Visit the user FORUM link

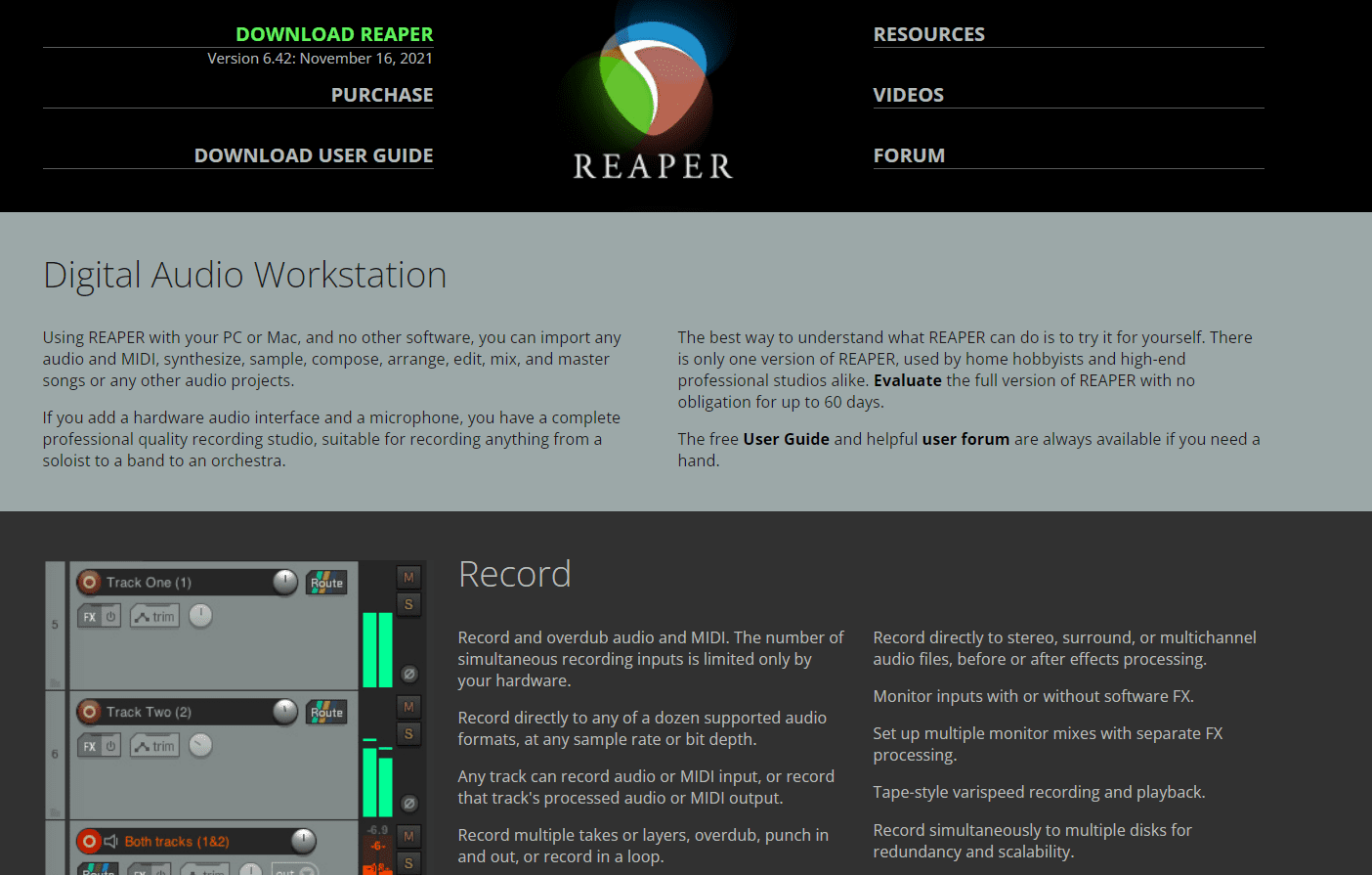(x=909, y=154)
